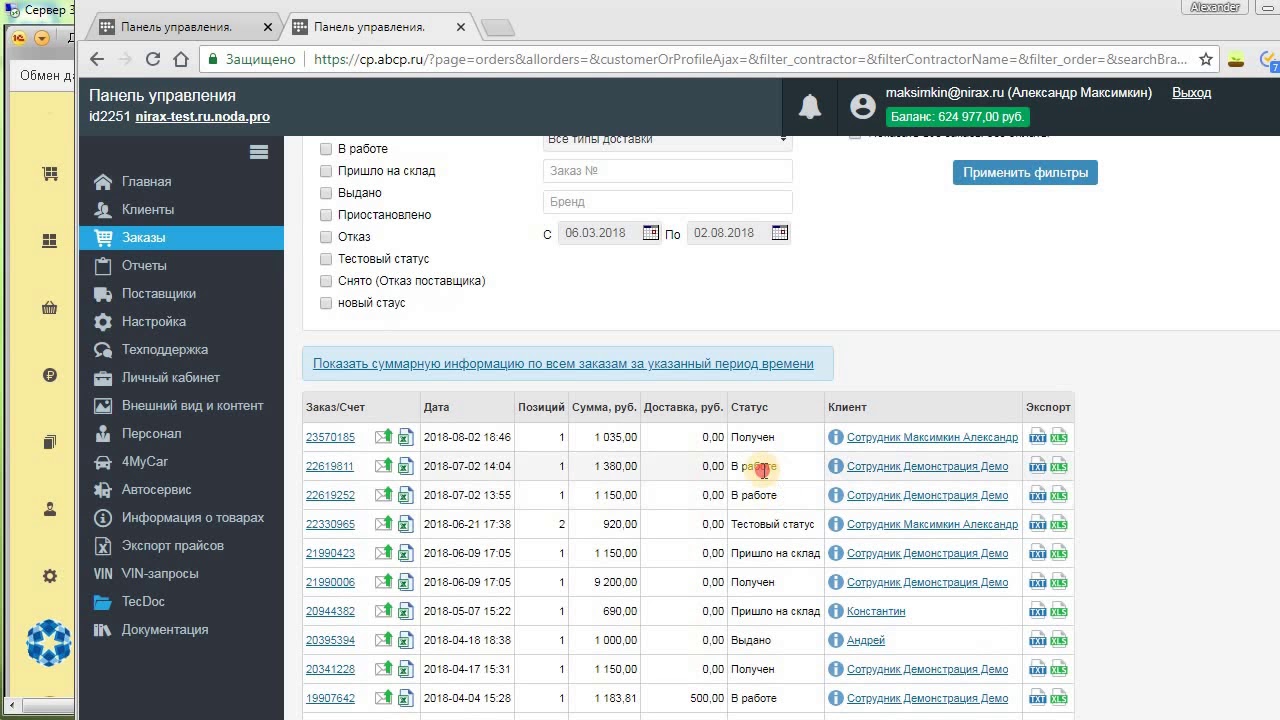Click the notification bell icon
Screen dimensions: 1280x720
(x=810, y=107)
